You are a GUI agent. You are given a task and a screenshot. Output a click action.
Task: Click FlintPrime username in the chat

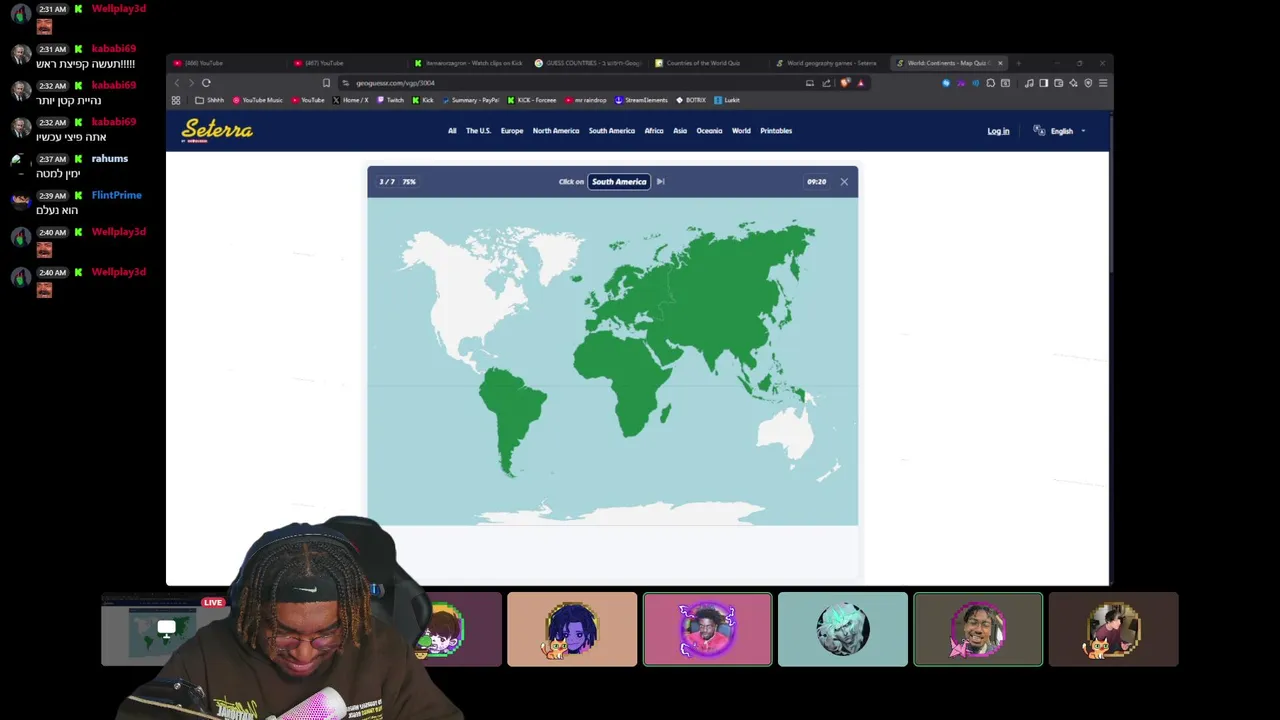point(116,195)
